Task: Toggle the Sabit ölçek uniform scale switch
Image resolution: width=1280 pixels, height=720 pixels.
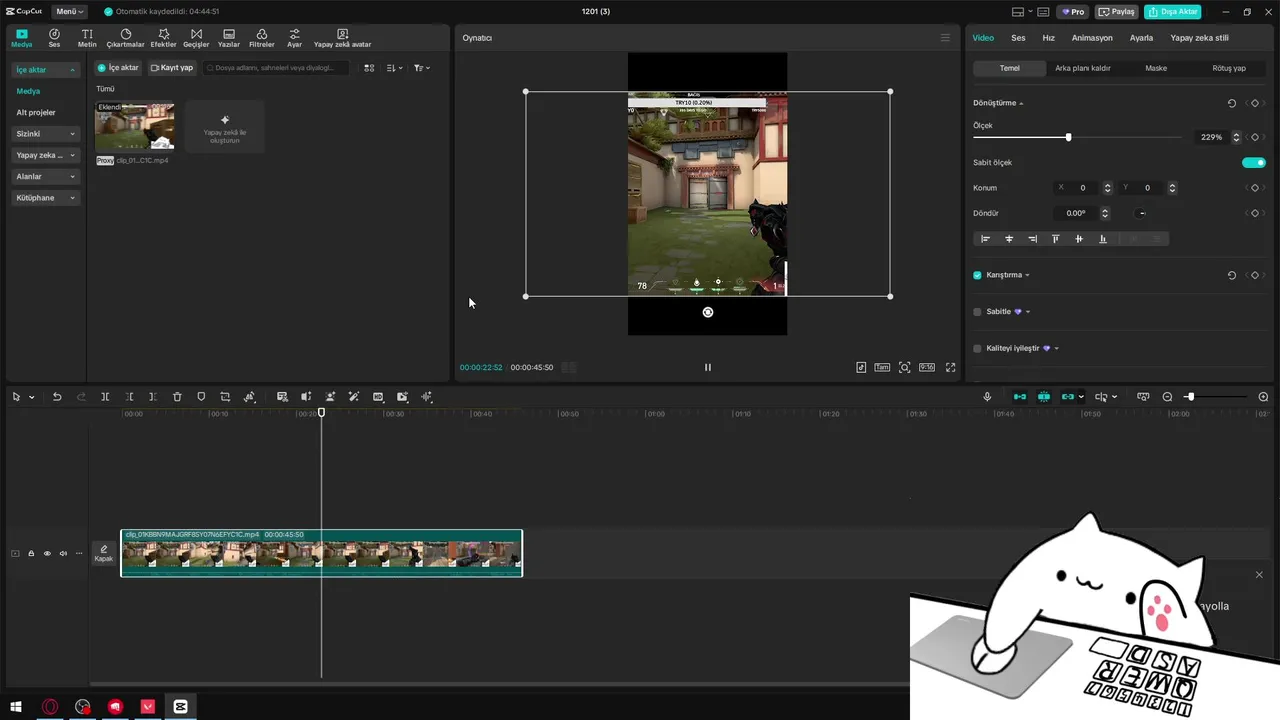Action: coord(1254,162)
